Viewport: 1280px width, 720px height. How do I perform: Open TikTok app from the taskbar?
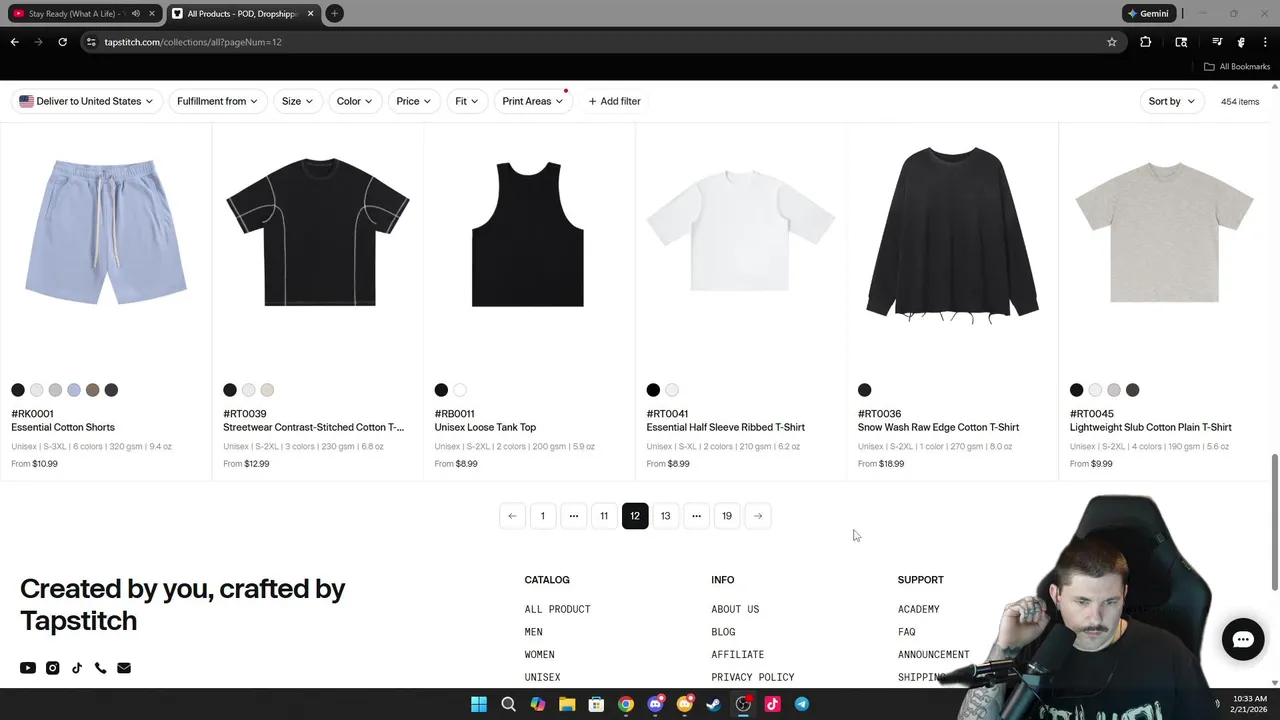pos(772,704)
